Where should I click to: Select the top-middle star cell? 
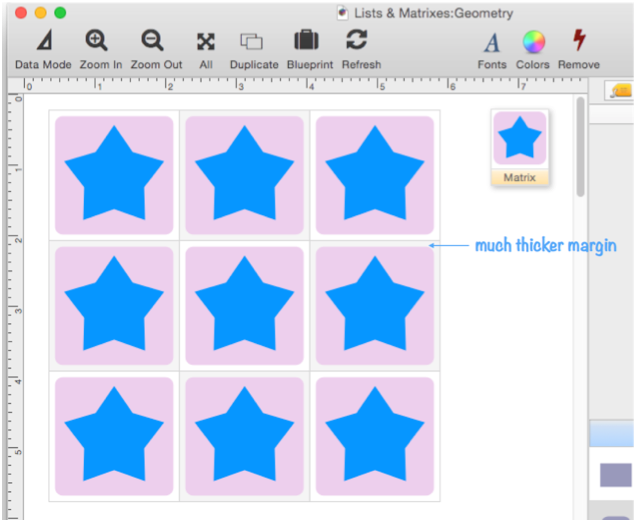245,175
